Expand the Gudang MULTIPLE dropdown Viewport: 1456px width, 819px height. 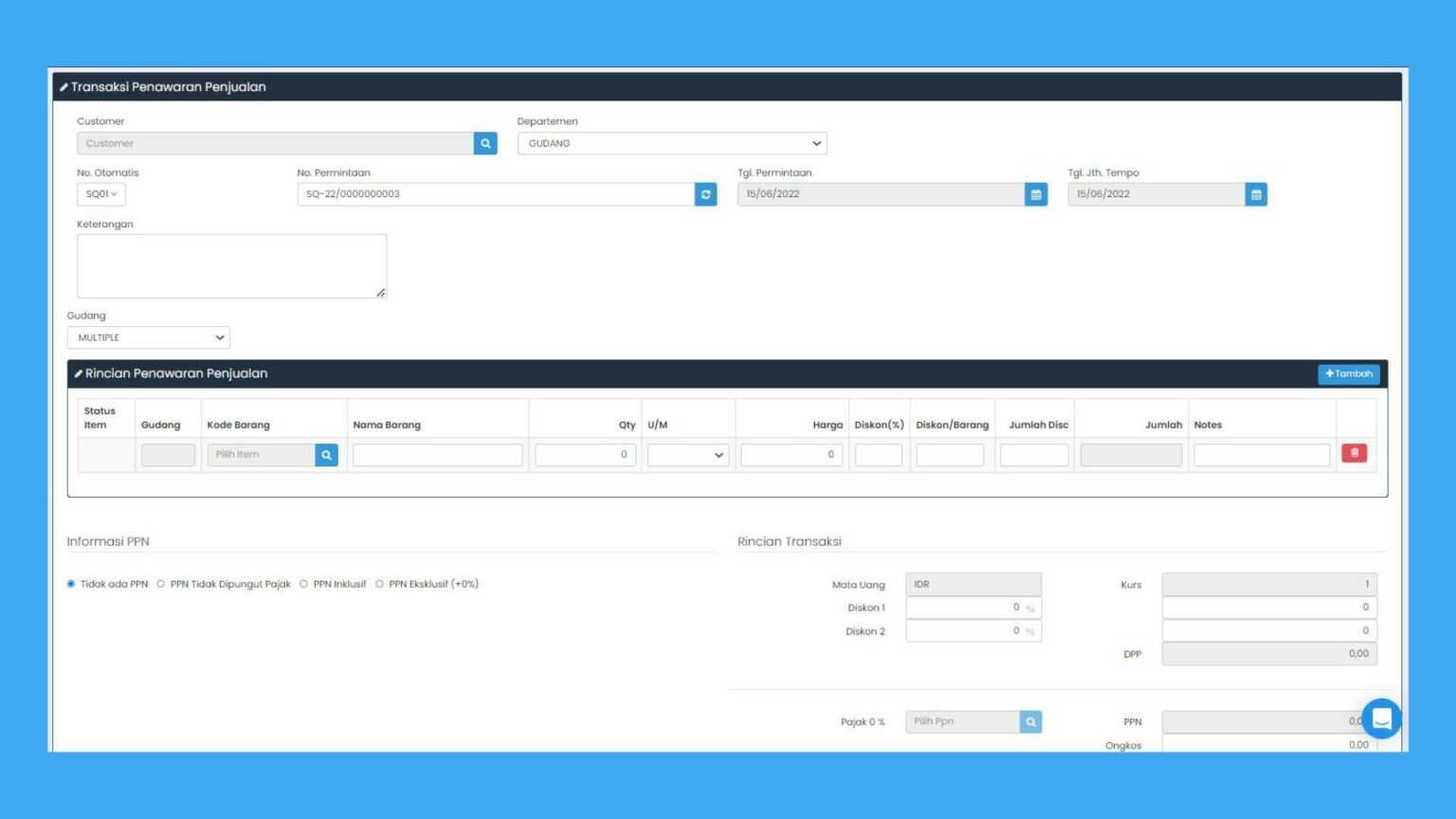(149, 337)
